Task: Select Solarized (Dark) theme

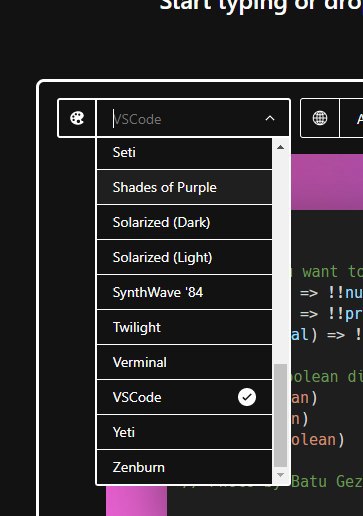Action: pyautogui.click(x=184, y=222)
